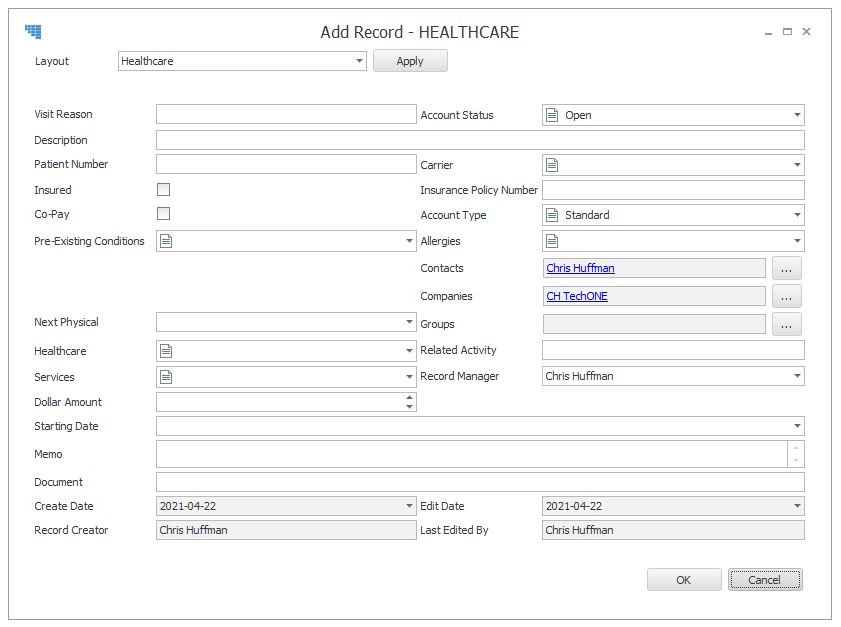
Task: Open the Services dropdown arrow
Action: click(409, 377)
